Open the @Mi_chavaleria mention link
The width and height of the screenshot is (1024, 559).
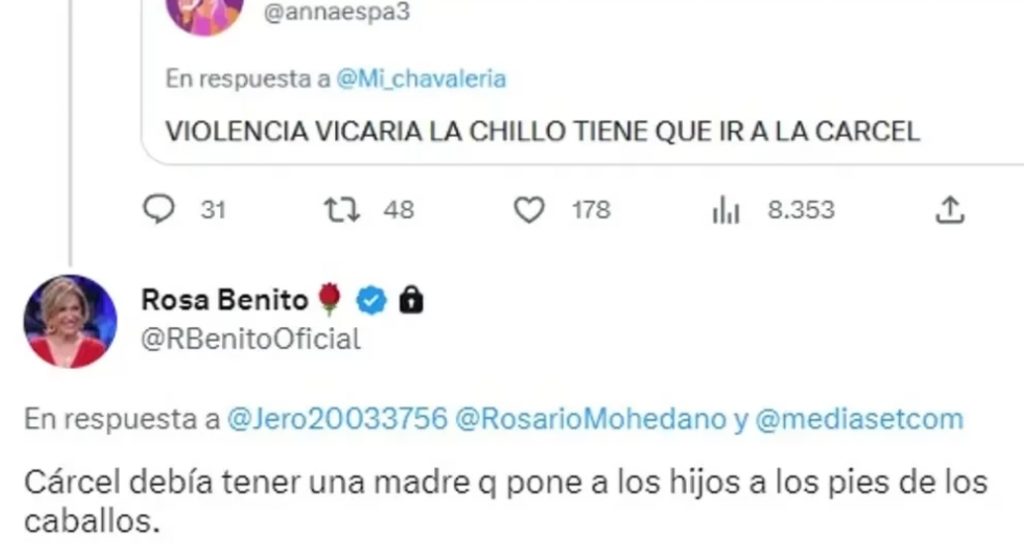click(421, 79)
